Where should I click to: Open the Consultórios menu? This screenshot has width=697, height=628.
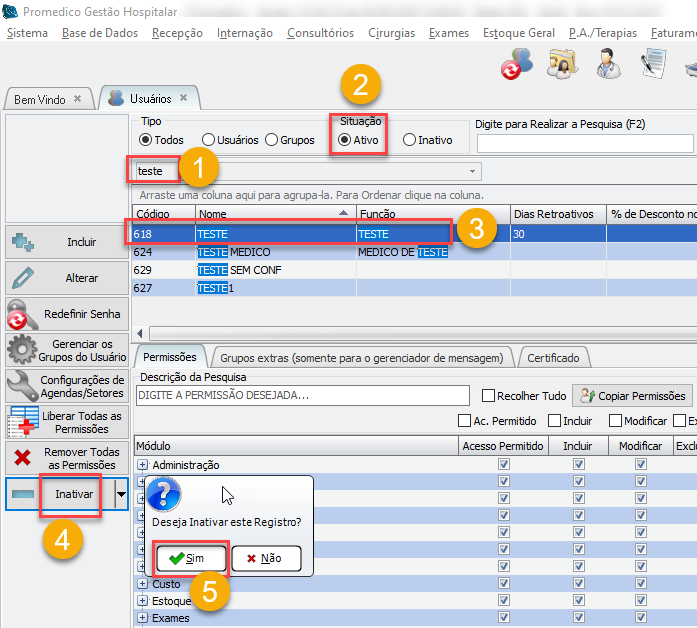[x=320, y=33]
